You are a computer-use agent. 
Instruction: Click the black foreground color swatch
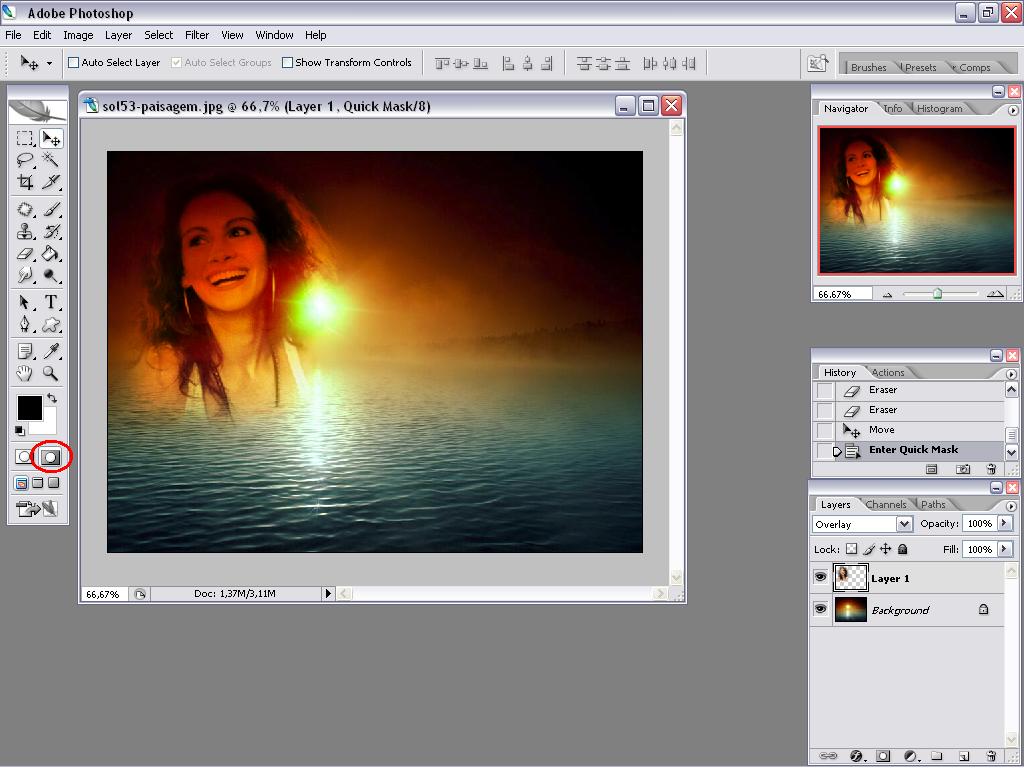(x=29, y=408)
